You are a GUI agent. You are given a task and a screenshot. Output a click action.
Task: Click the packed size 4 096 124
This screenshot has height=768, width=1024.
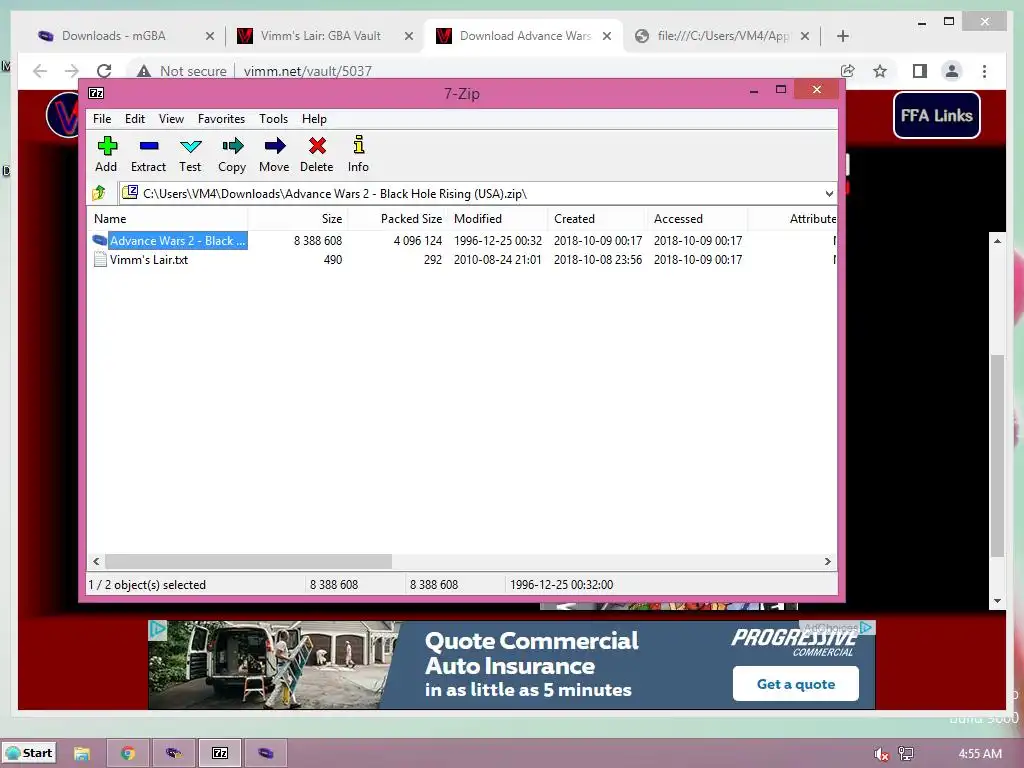418,241
